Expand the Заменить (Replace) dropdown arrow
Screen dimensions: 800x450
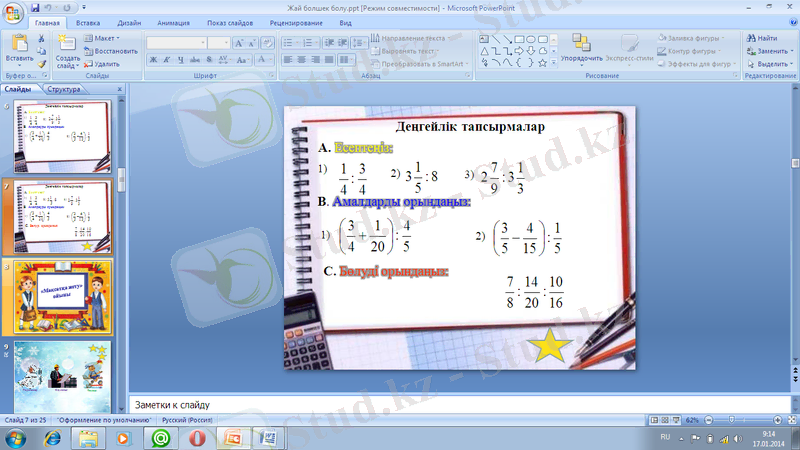coord(791,50)
